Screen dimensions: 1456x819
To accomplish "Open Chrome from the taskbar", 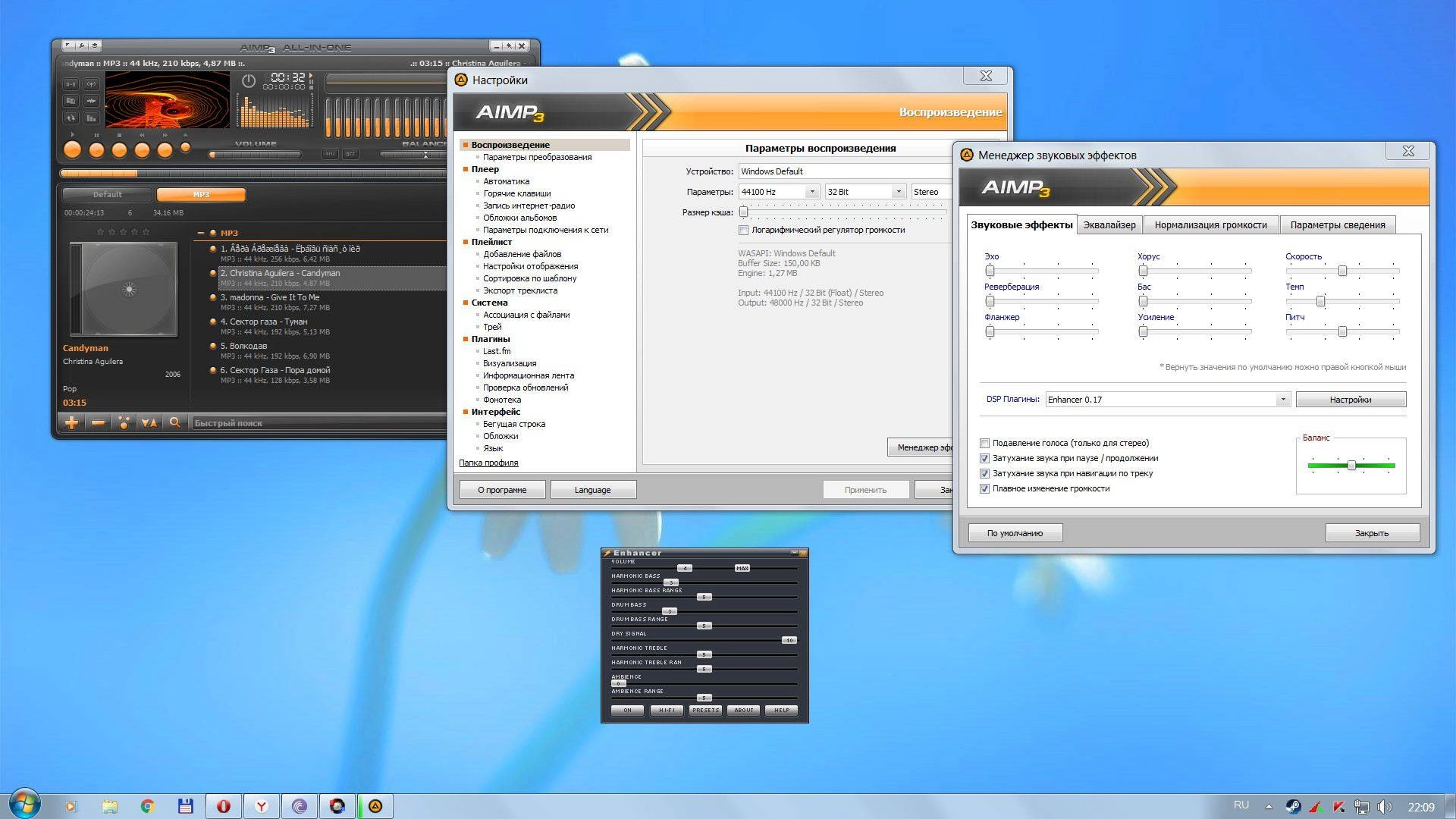I will tap(148, 806).
